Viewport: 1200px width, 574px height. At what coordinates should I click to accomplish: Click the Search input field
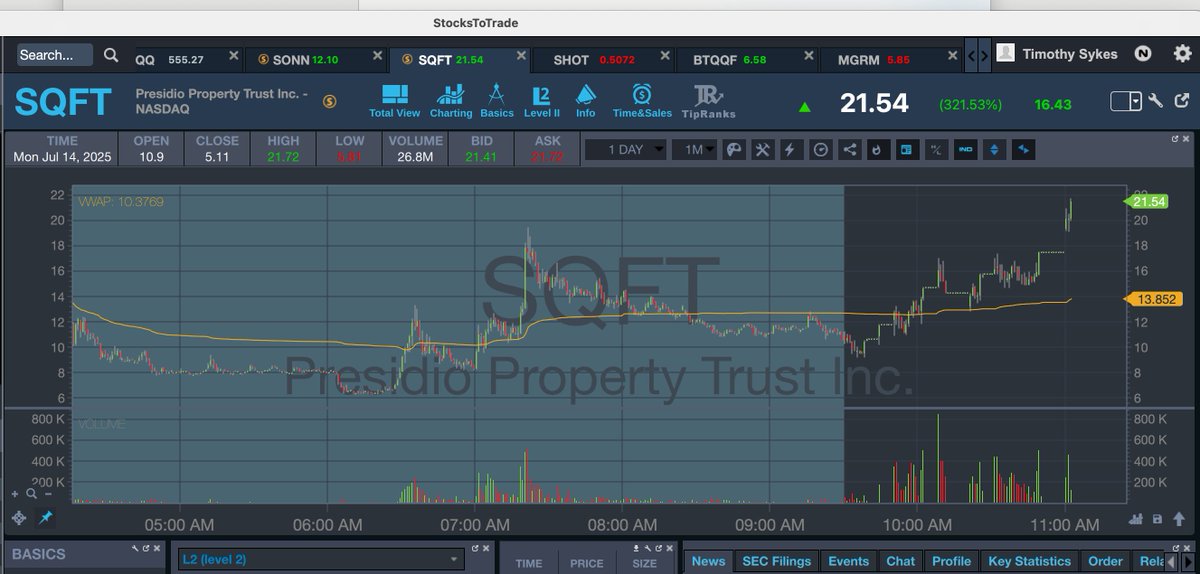[55, 55]
